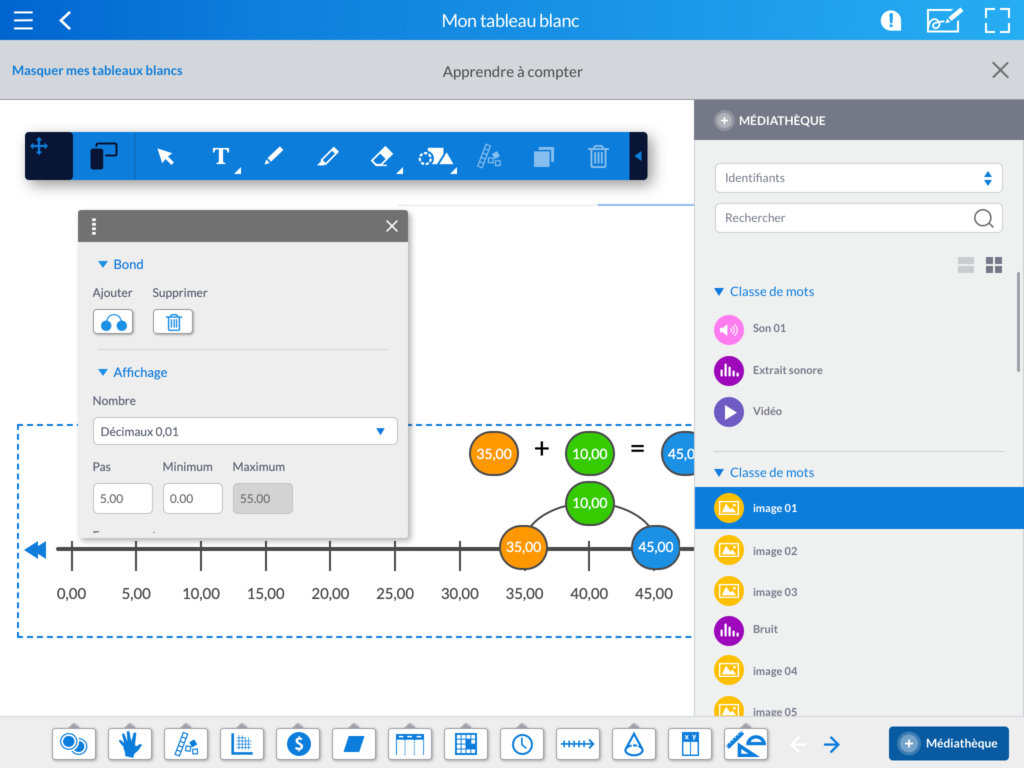The height and width of the screenshot is (768, 1024).
Task: Select the arrow pointer tool
Action: coord(166,156)
